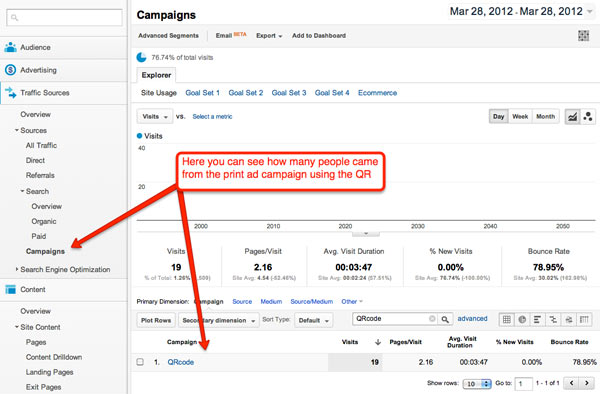Open Landing Pages in the sidebar
Screen dimensions: 600x394
coord(49,372)
